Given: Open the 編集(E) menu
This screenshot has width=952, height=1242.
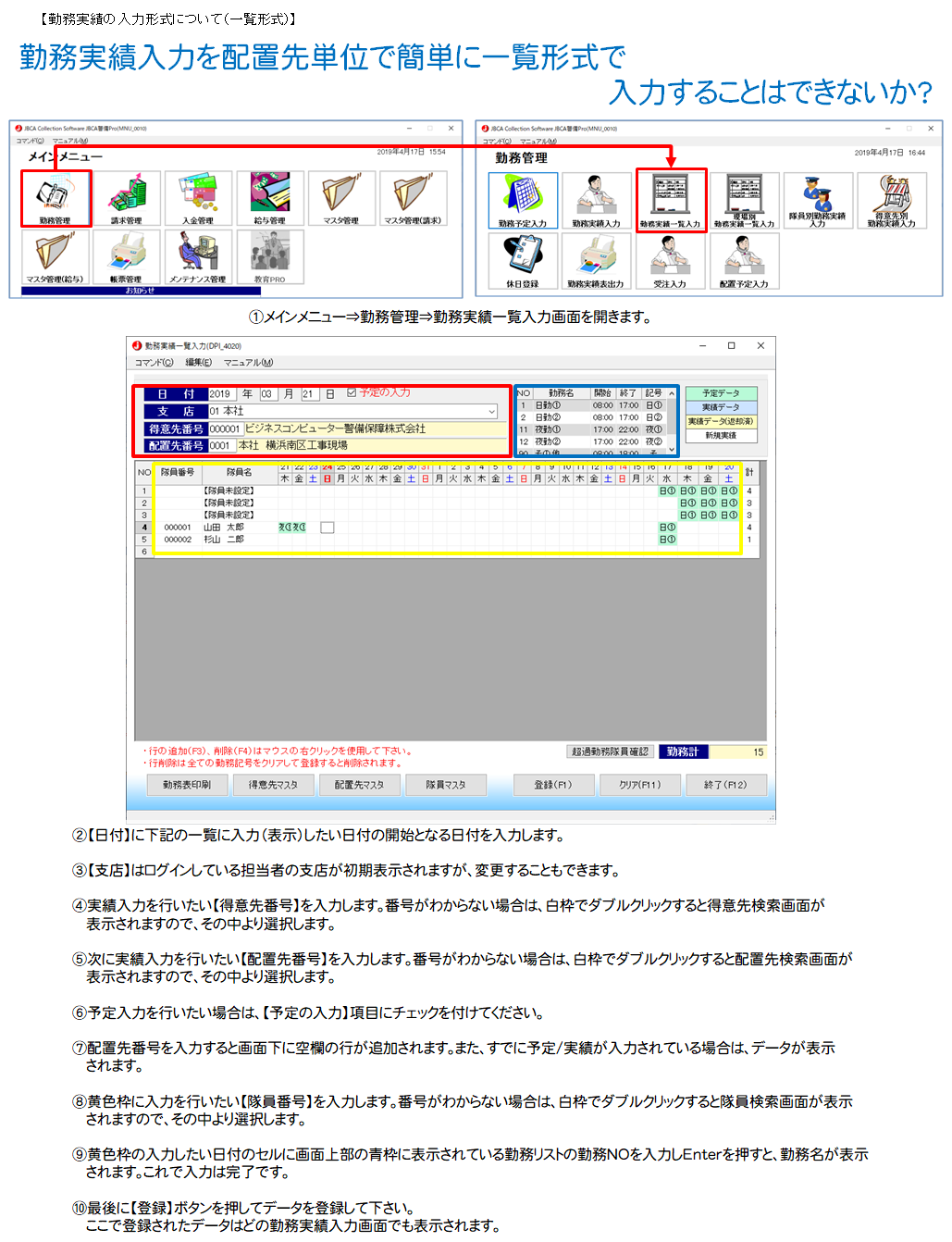Looking at the screenshot, I should [198, 363].
